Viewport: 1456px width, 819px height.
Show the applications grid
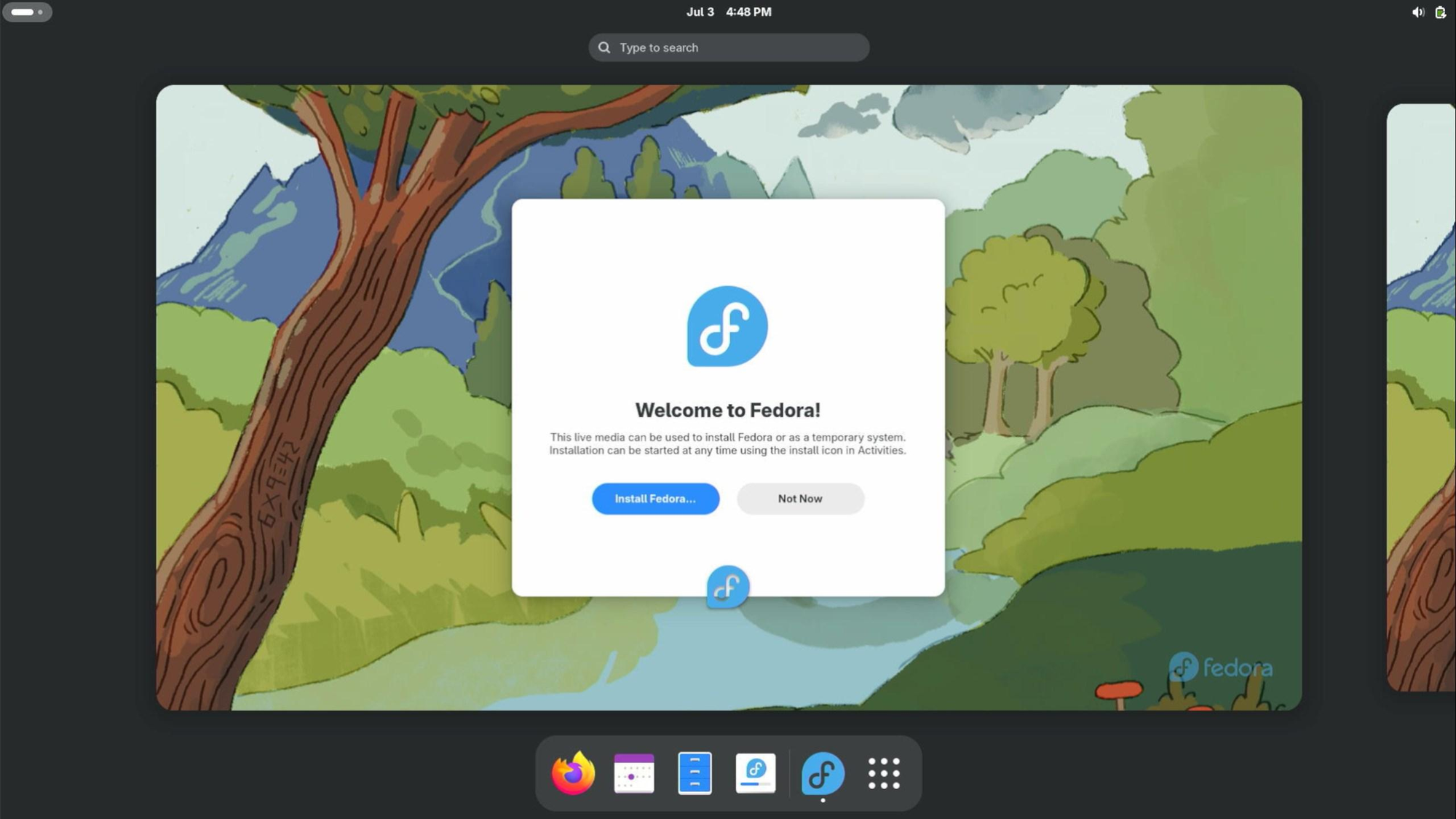point(884,773)
